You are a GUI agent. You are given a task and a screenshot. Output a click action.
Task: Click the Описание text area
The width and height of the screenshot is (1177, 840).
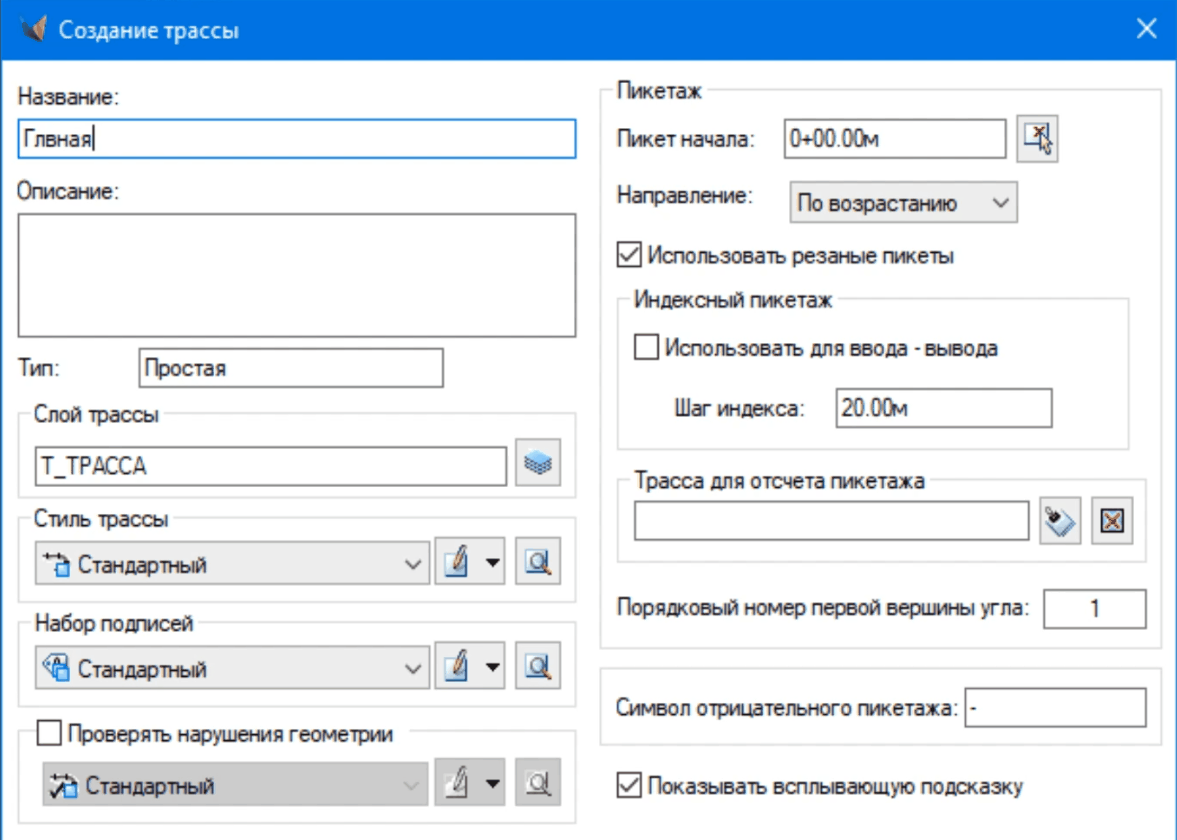pyautogui.click(x=297, y=275)
